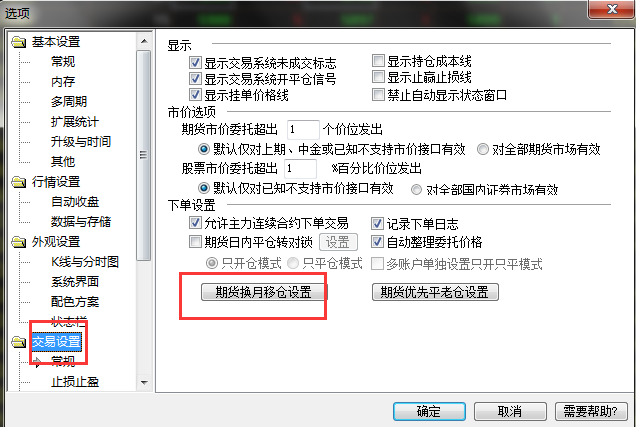
Task: Click the 行情设置 folder icon
Action: (19, 182)
